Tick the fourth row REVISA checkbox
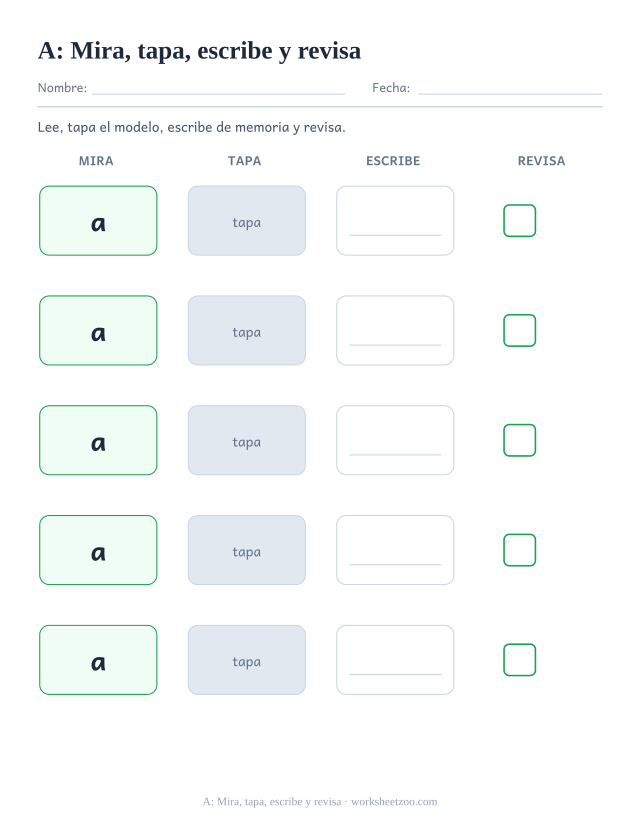This screenshot has height=829, width=640. [520, 550]
